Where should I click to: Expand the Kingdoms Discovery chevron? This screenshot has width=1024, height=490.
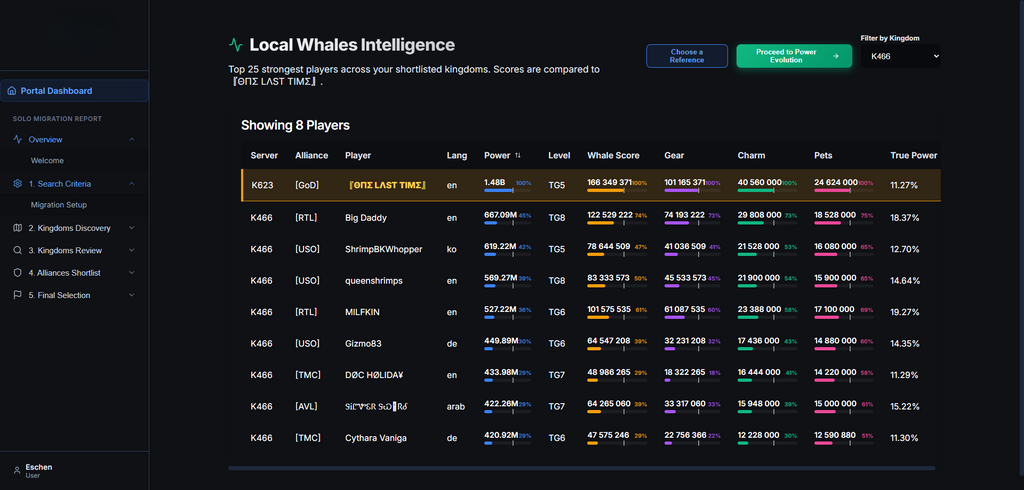coord(131,228)
